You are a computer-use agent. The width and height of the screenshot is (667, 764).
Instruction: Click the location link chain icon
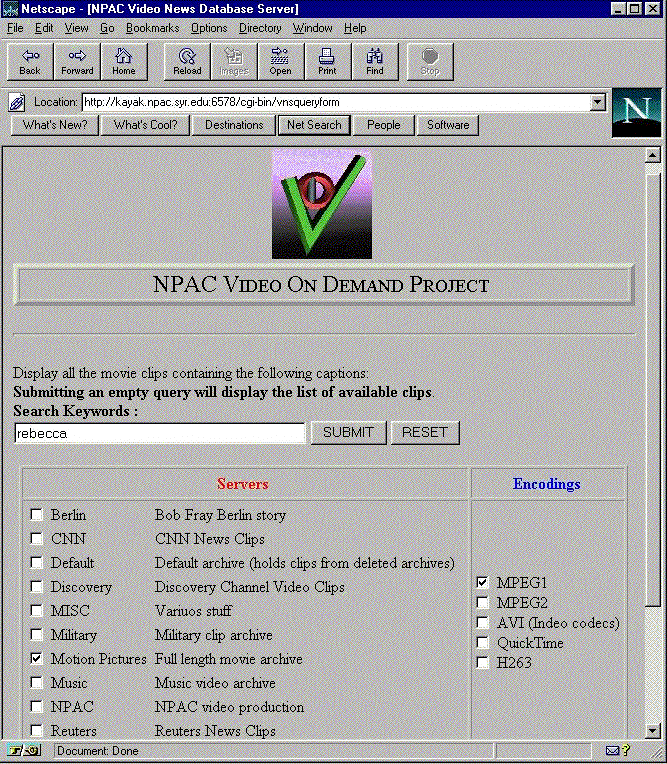[17, 102]
